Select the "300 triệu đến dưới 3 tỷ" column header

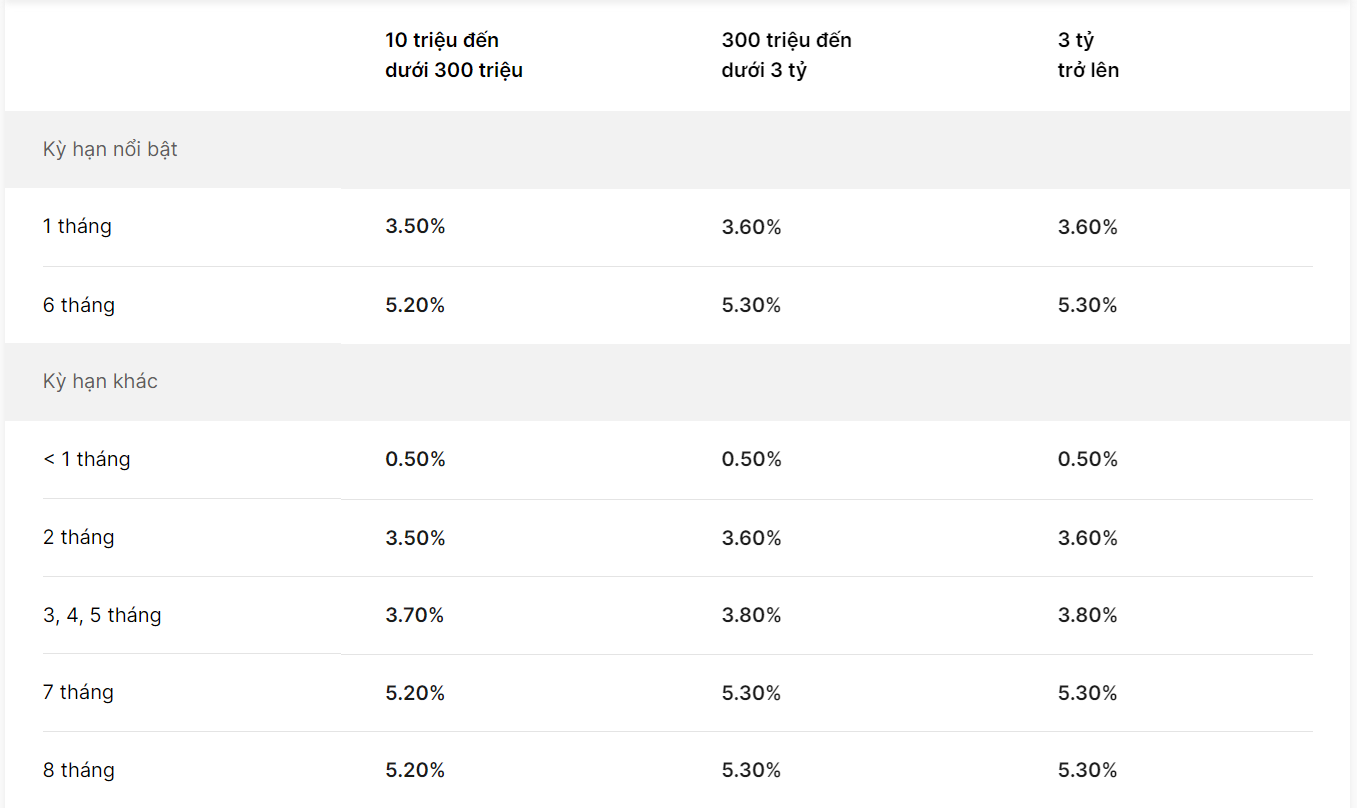tap(787, 55)
